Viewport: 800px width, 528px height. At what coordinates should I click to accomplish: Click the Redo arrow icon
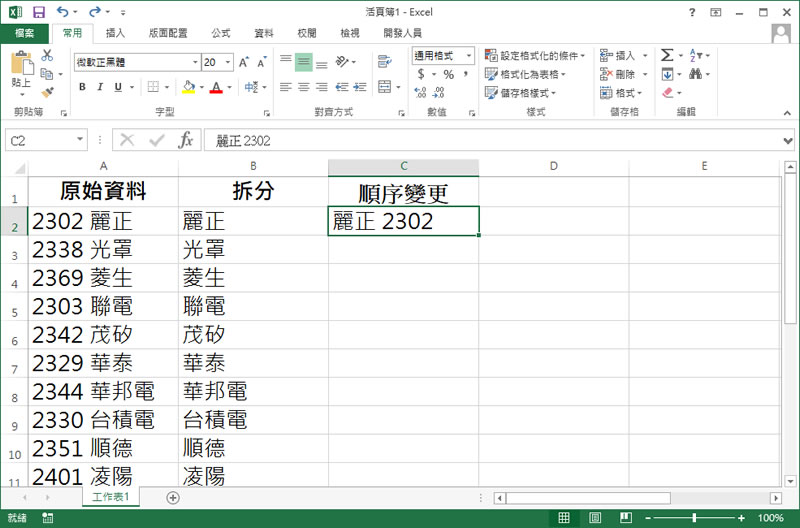[x=95, y=12]
